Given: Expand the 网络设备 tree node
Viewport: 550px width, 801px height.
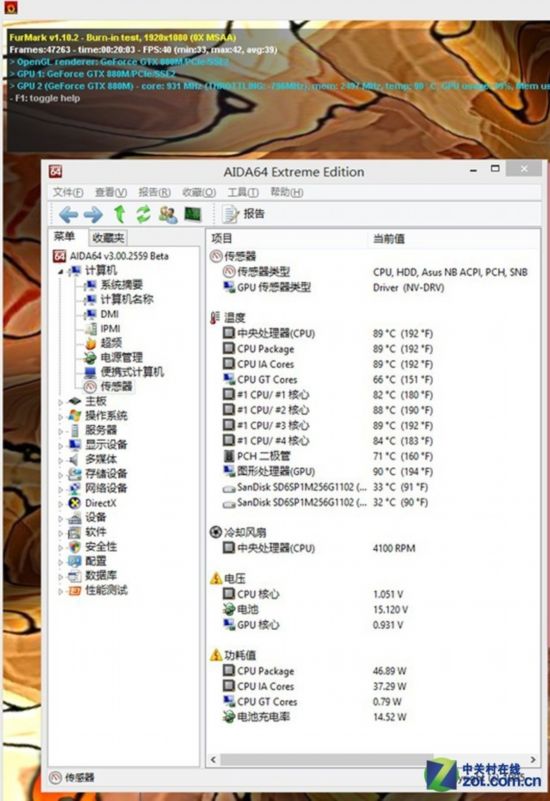Looking at the screenshot, I should [61, 489].
